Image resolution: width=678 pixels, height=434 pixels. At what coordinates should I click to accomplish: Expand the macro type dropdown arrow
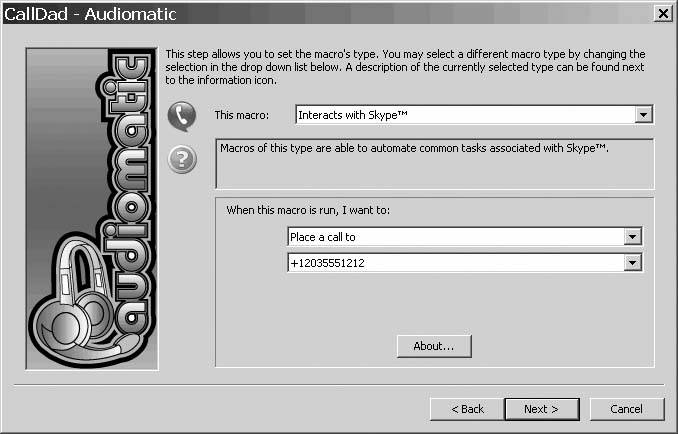644,115
